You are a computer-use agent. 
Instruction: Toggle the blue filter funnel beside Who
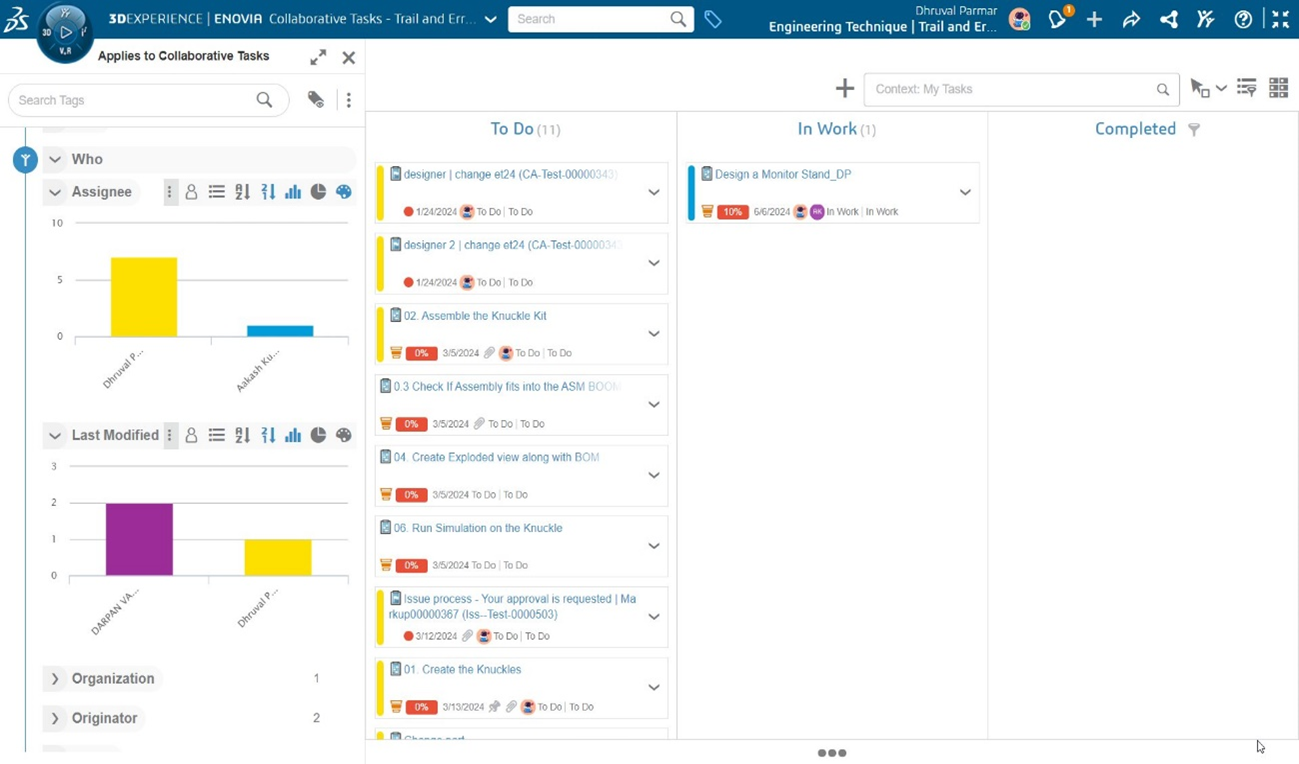(25, 160)
